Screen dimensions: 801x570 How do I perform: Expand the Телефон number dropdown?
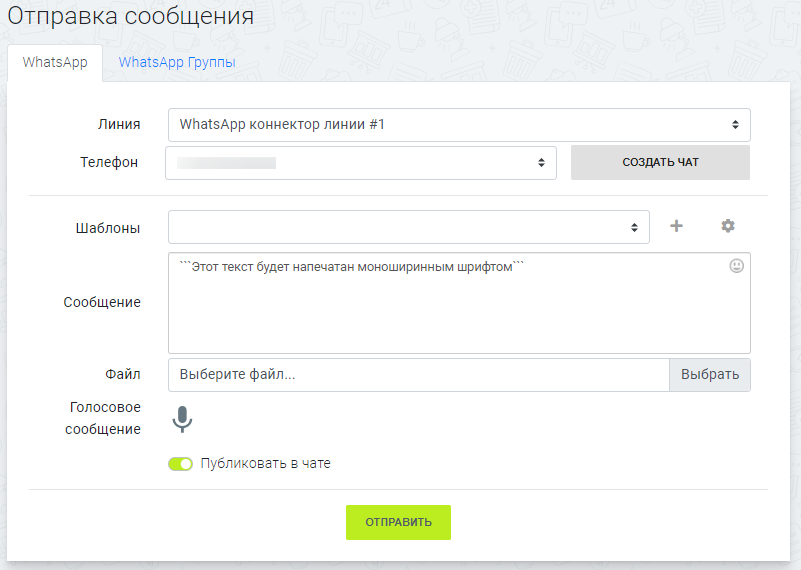(x=360, y=163)
